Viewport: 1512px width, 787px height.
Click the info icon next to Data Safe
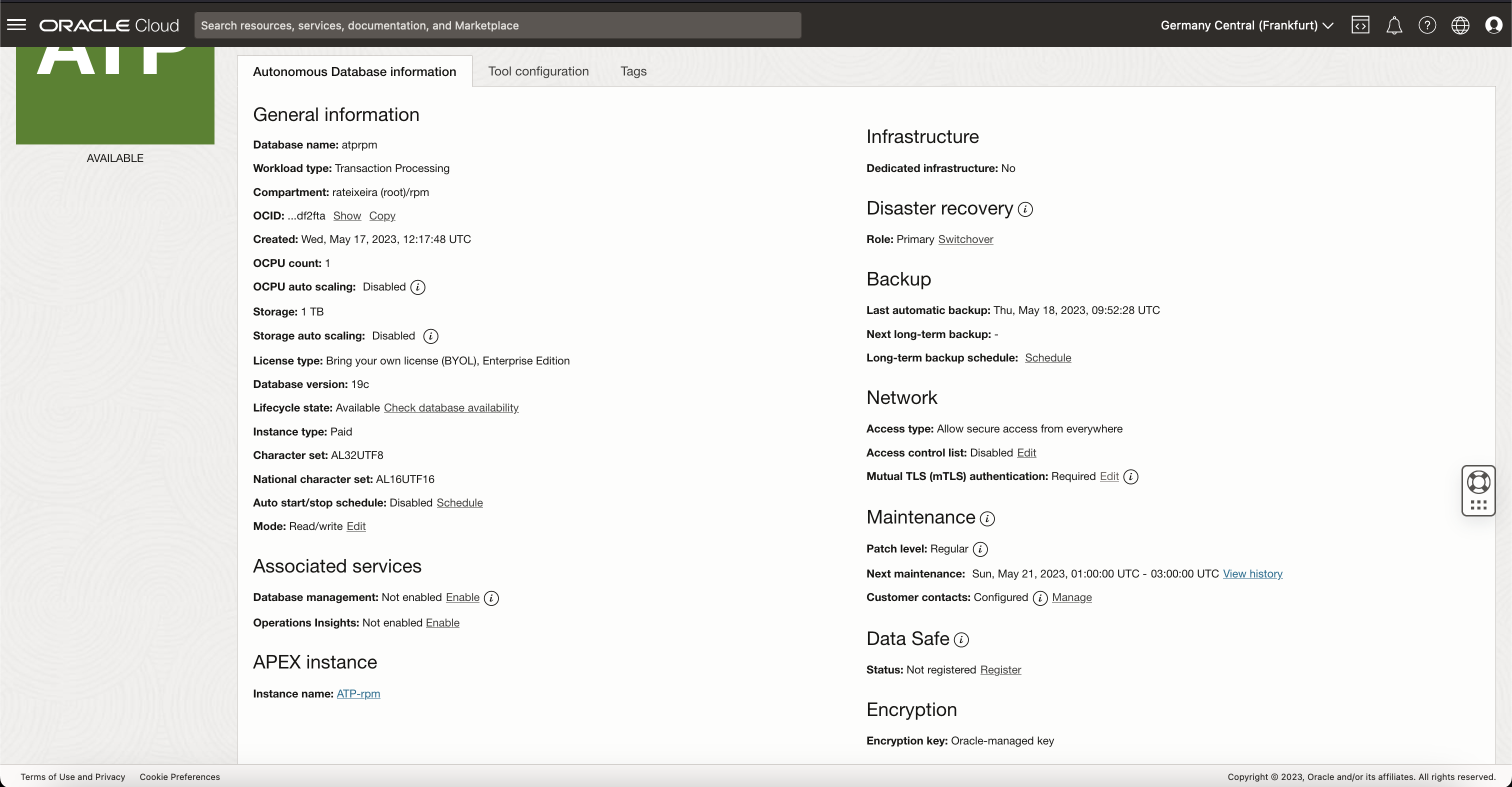(x=961, y=639)
